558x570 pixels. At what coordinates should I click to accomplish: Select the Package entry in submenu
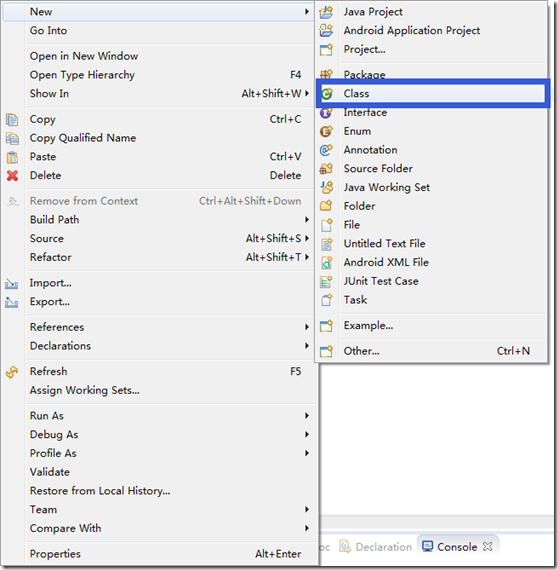431,74
